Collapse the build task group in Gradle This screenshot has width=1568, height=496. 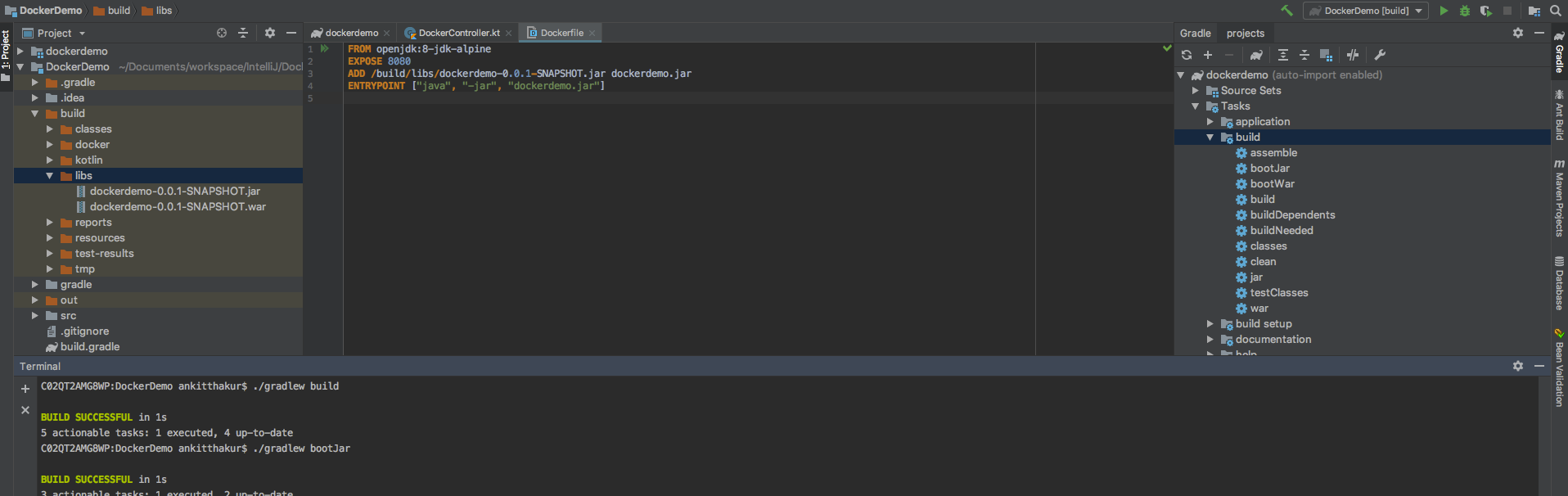1210,138
